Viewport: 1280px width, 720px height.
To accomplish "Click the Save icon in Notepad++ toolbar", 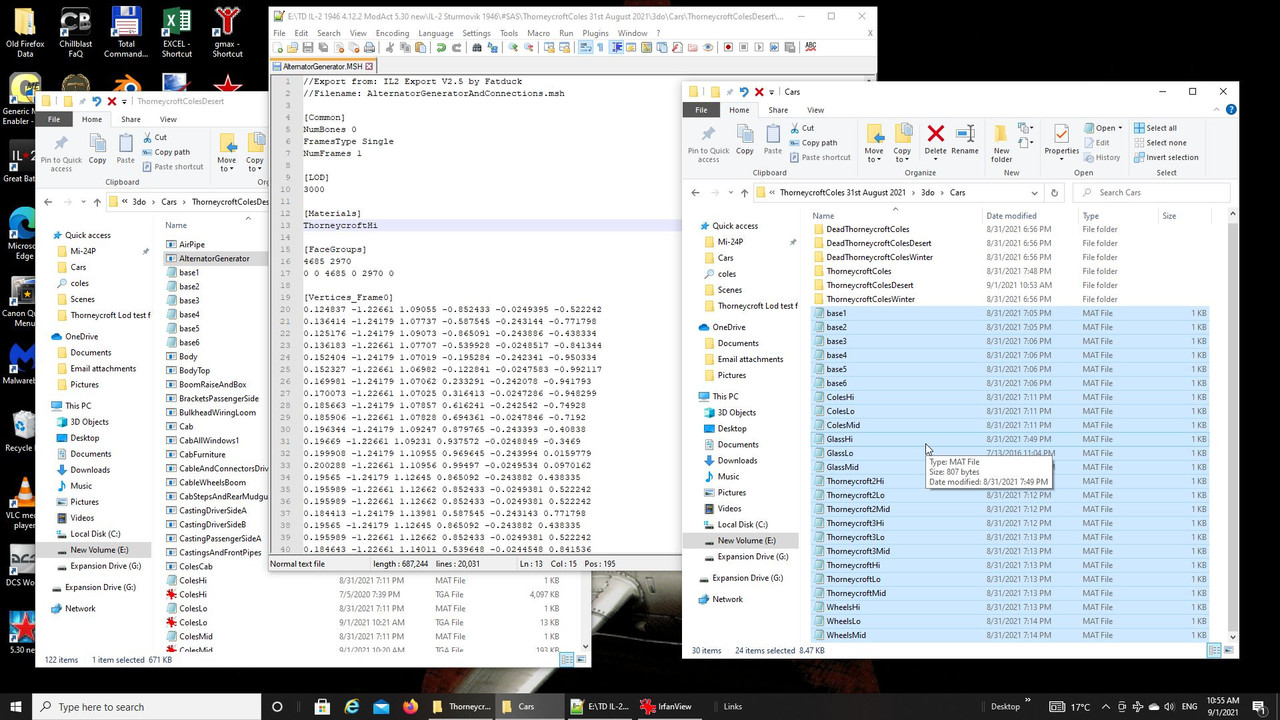I will pos(307,47).
